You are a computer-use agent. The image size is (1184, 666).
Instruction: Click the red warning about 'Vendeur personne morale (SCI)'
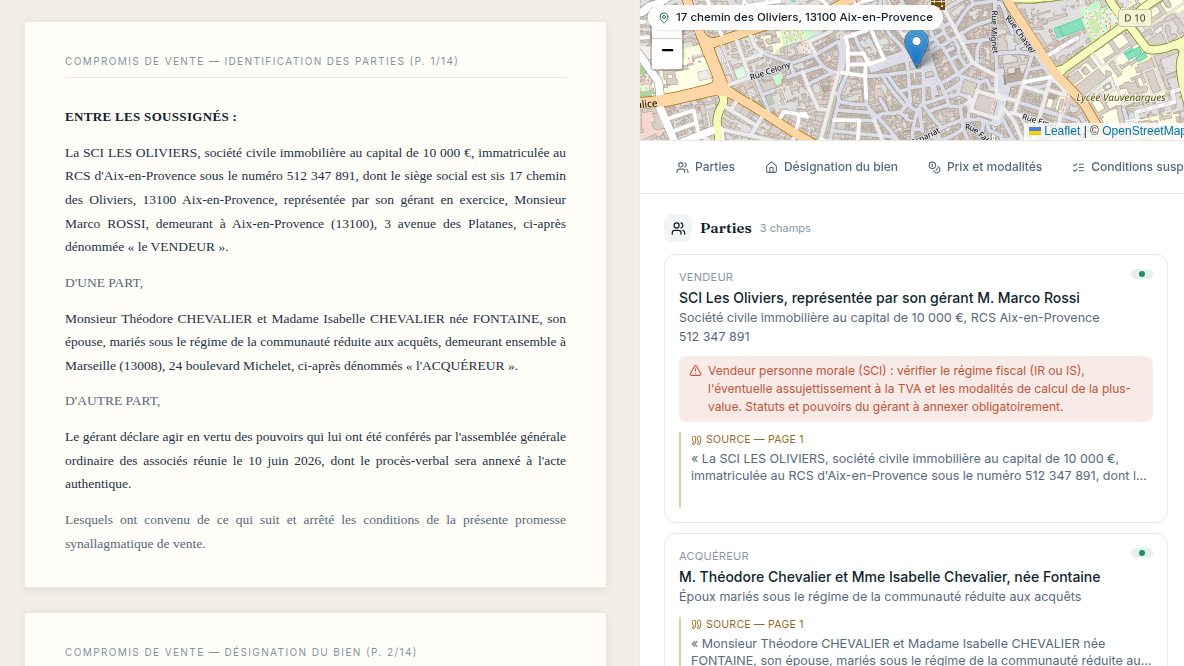(x=916, y=389)
